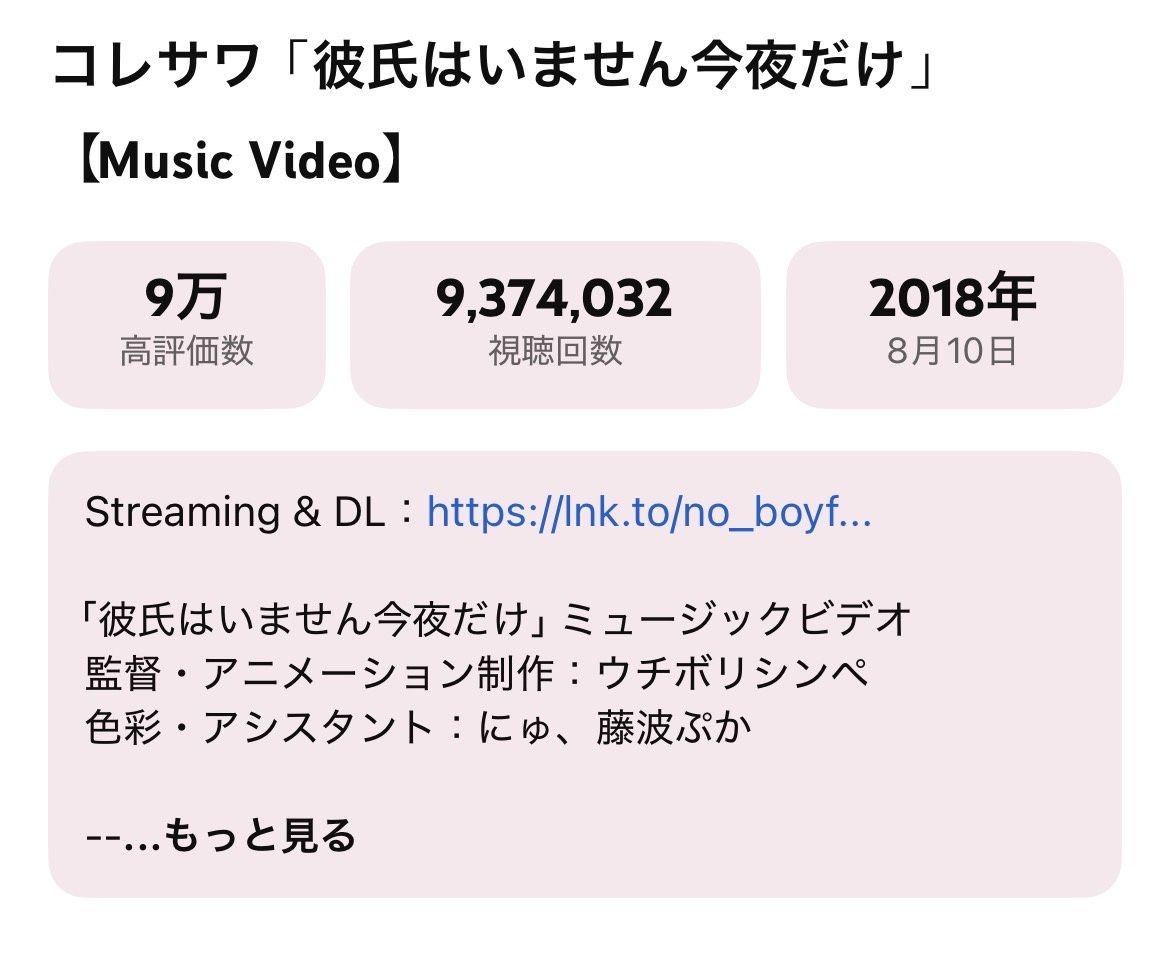Tap the コレサワ video title line
Viewport: 1170px width, 959px height.
[494, 66]
